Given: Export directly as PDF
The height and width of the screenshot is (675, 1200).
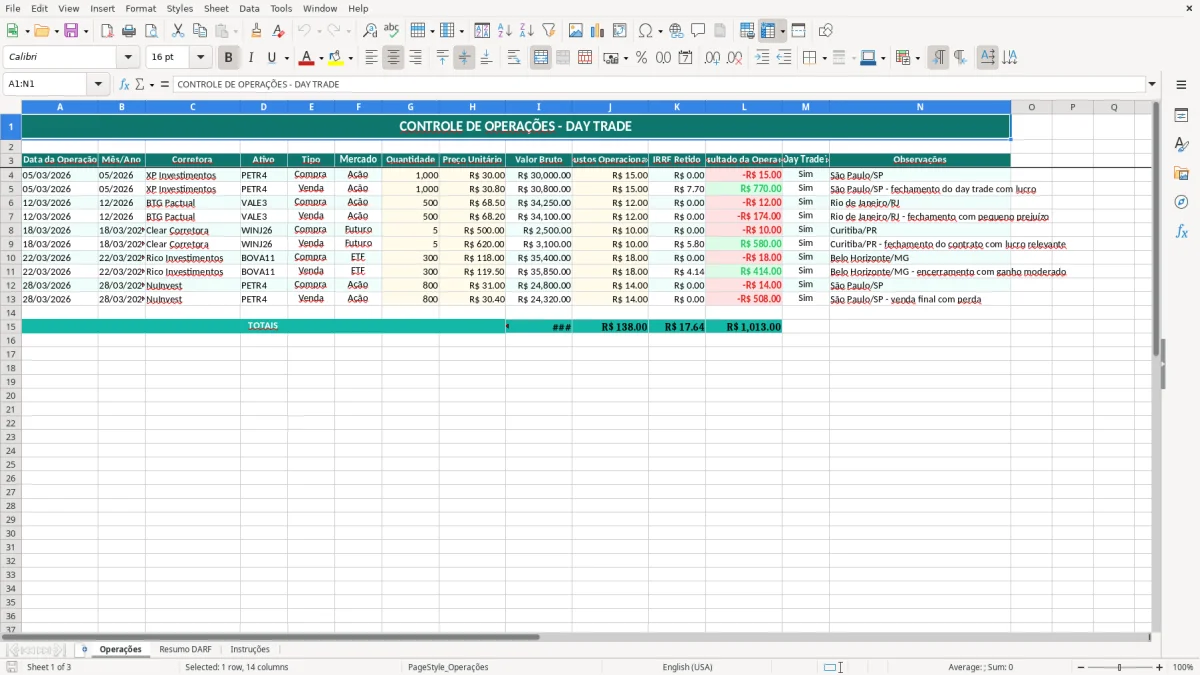Looking at the screenshot, I should [107, 31].
